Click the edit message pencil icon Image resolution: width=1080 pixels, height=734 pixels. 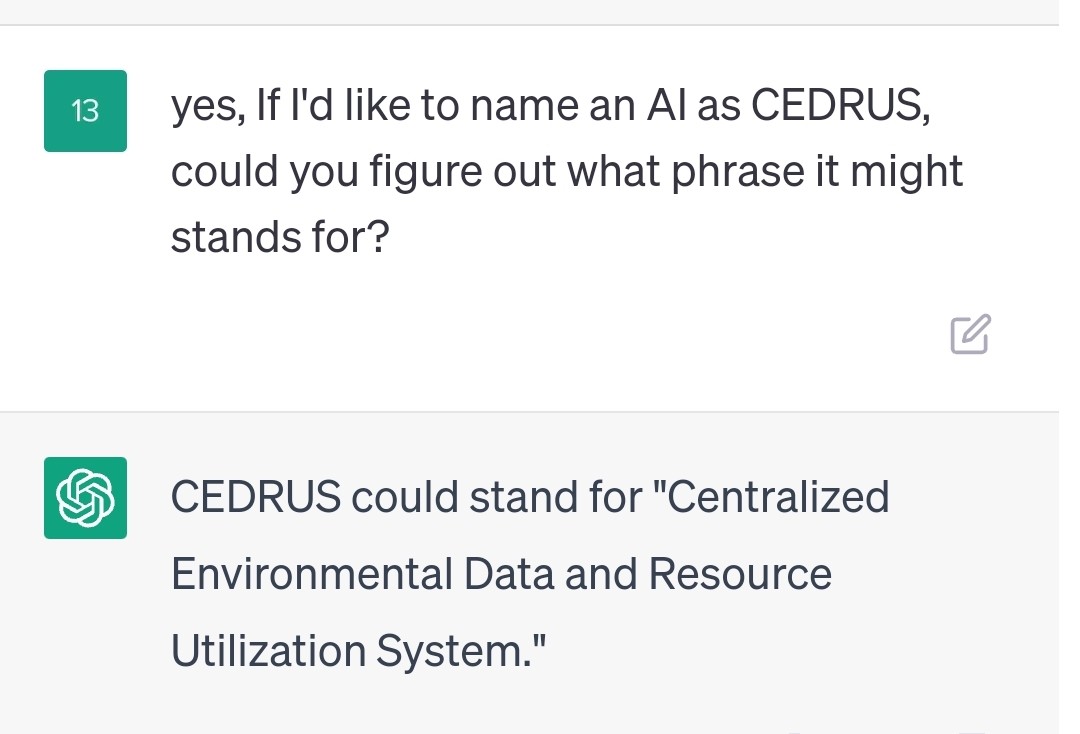(970, 334)
